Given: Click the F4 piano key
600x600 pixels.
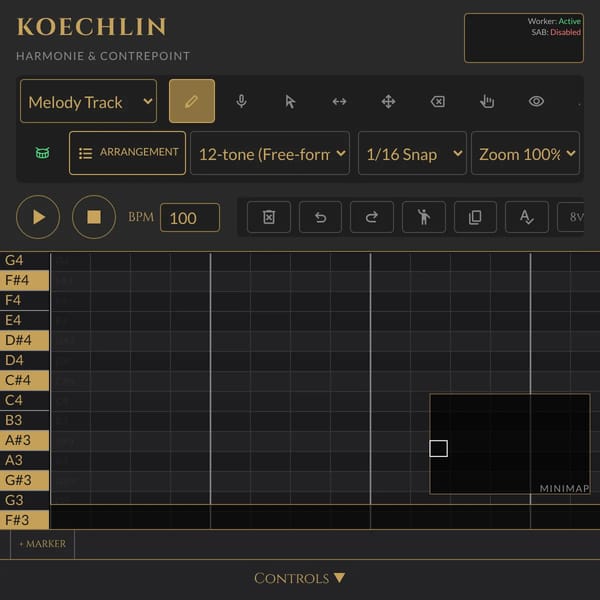Looking at the screenshot, I should (x=24, y=300).
